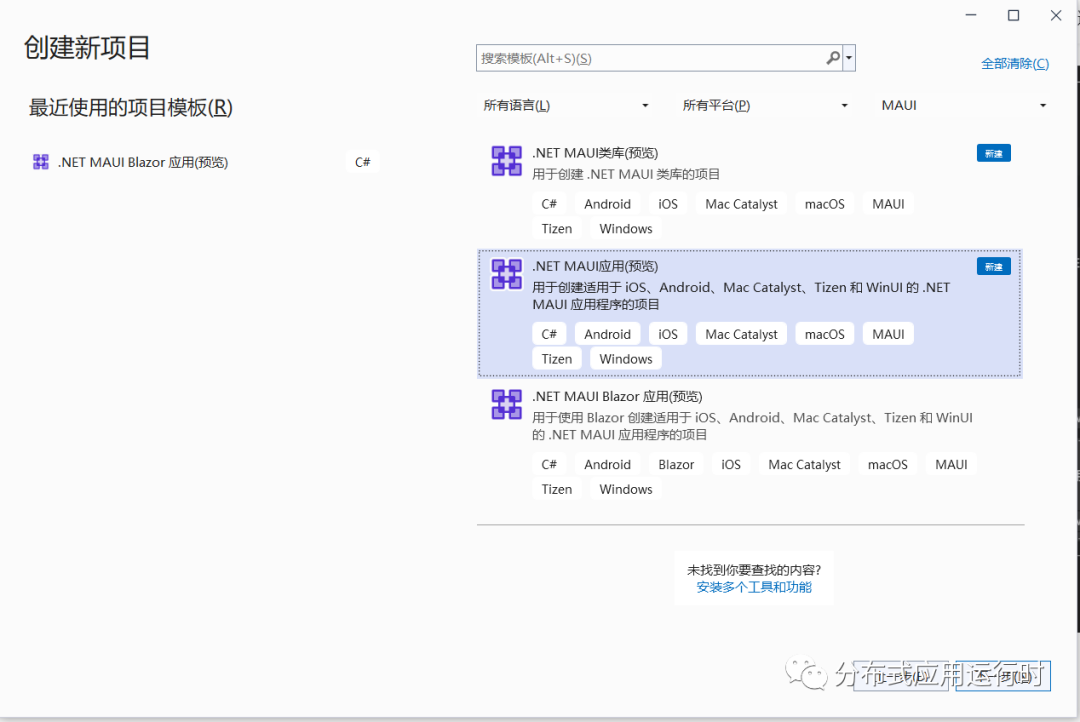Click the icon of the .NET MAUI应用(预览) template
The image size is (1080, 722).
coord(506,274)
